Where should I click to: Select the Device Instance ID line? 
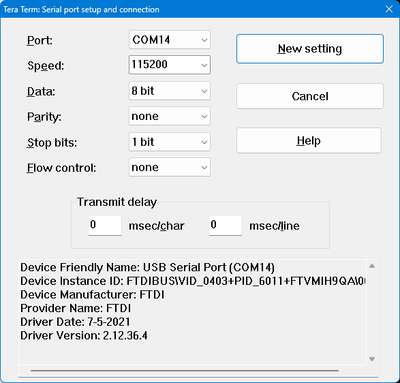point(193,281)
